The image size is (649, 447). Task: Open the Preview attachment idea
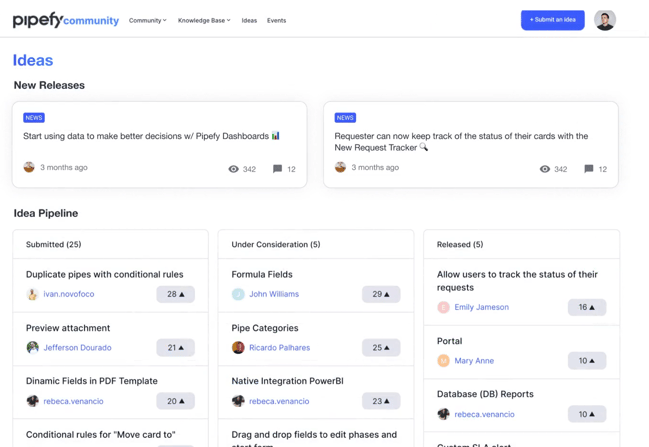pos(68,328)
